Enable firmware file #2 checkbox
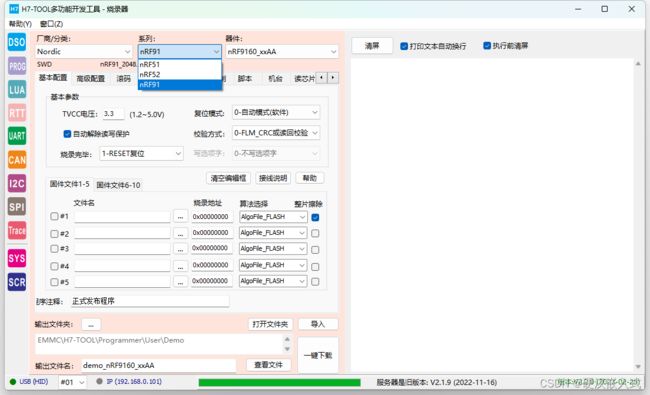 tap(54, 234)
